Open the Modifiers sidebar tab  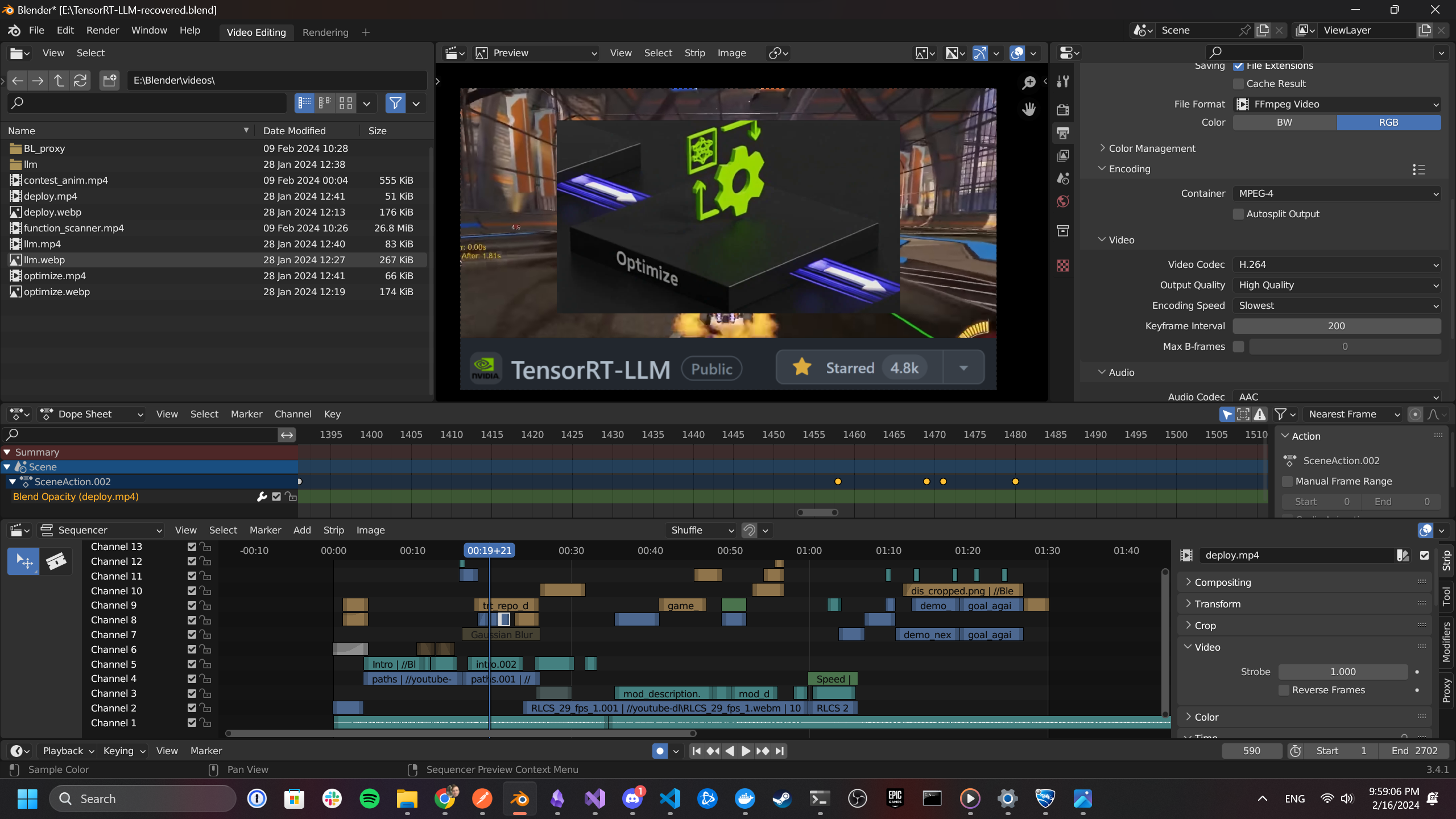pos(1445,643)
